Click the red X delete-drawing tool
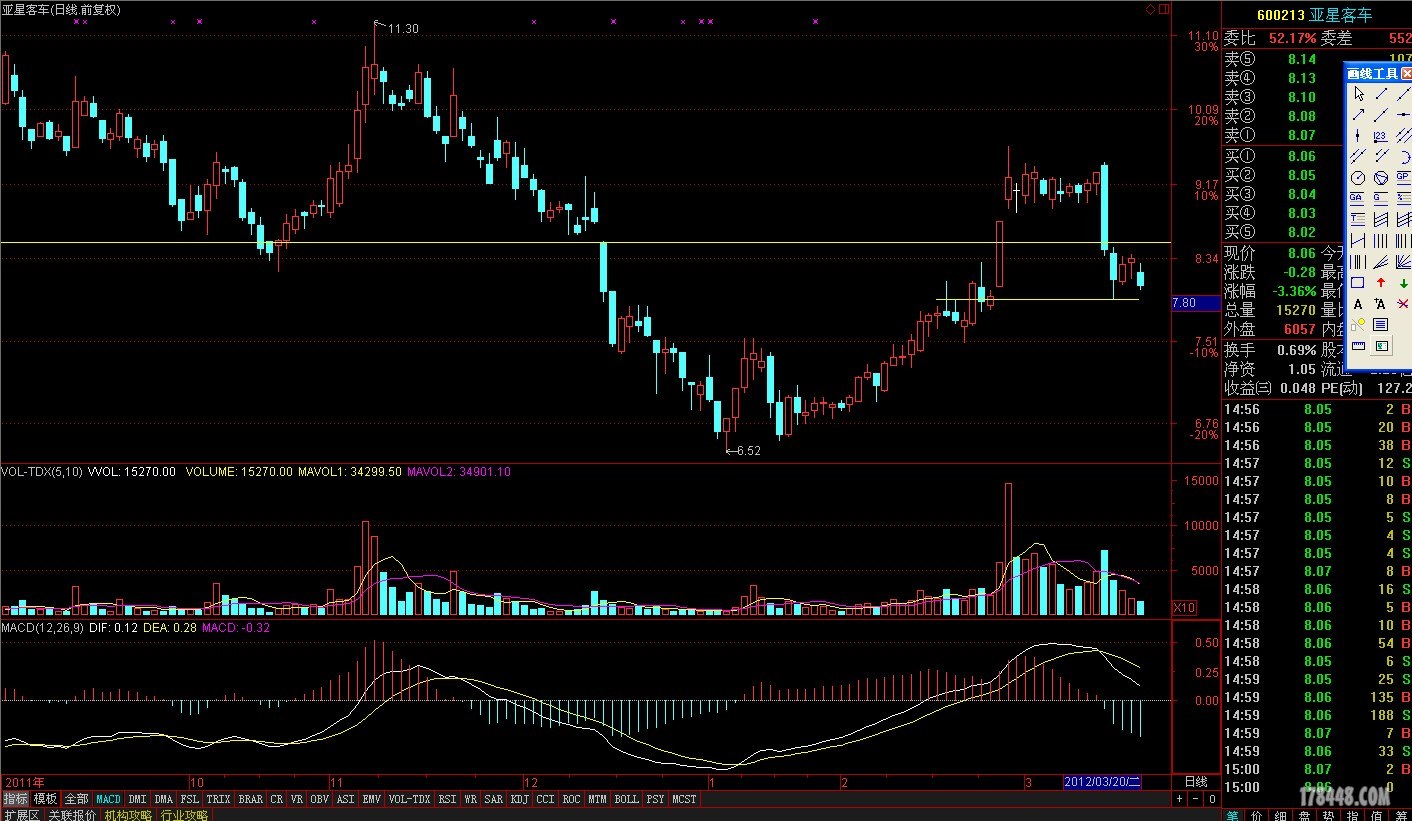The height and width of the screenshot is (821, 1412). click(x=1404, y=304)
